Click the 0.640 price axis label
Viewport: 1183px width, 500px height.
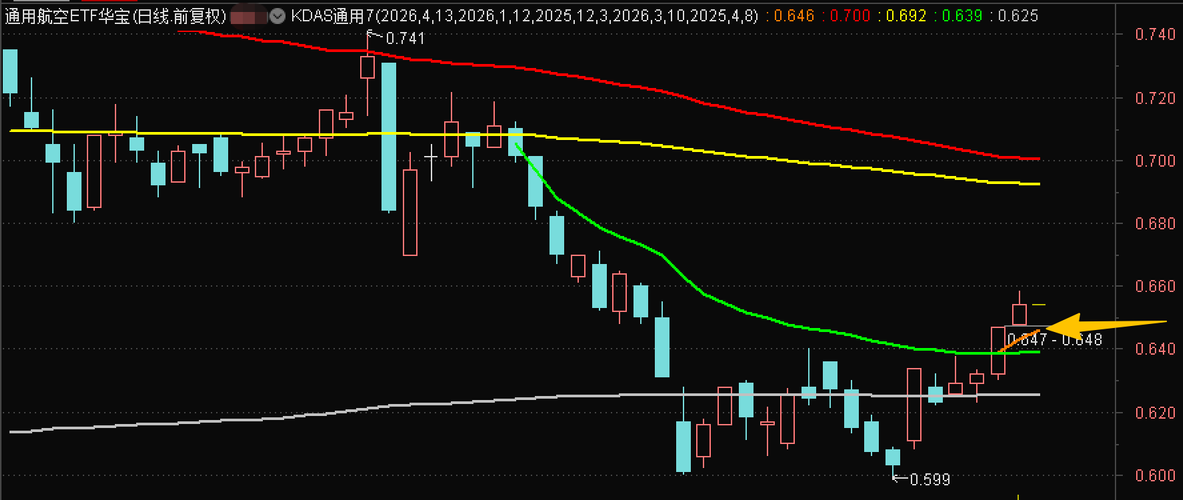pyautogui.click(x=1156, y=349)
